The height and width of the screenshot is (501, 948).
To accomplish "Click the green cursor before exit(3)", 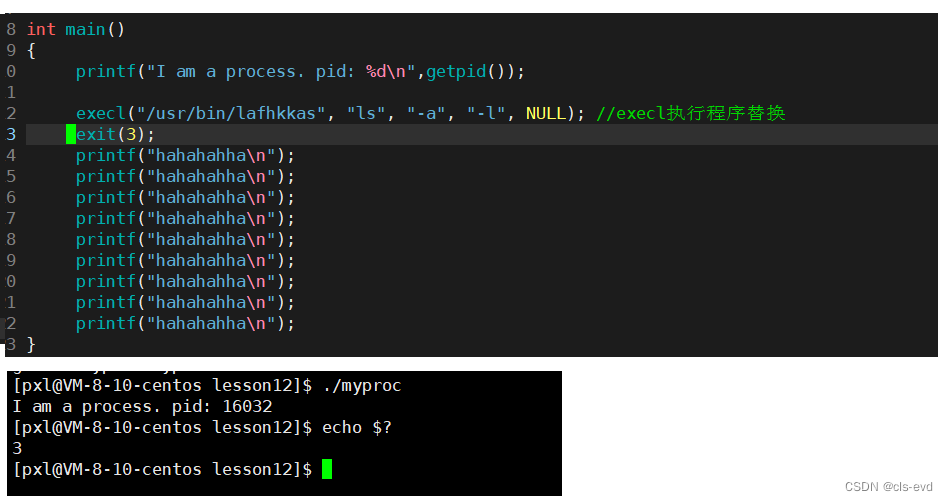I will tap(71, 134).
